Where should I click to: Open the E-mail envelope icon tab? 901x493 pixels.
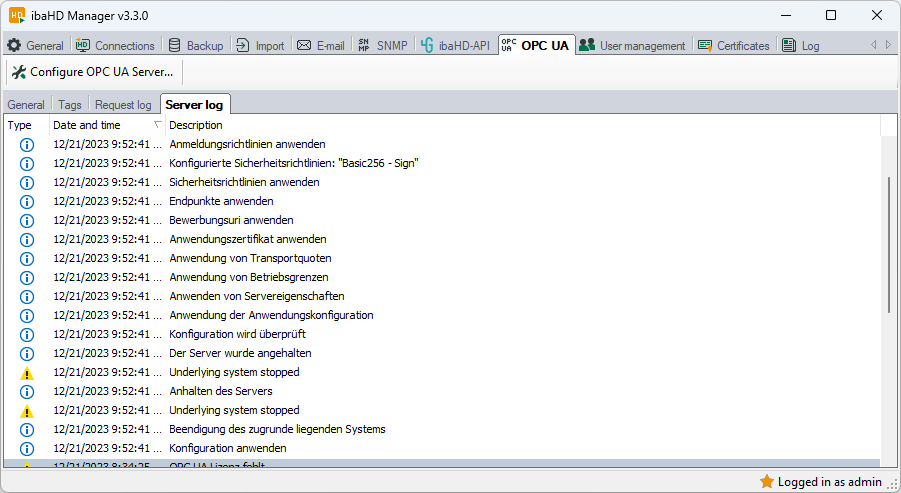pos(304,46)
